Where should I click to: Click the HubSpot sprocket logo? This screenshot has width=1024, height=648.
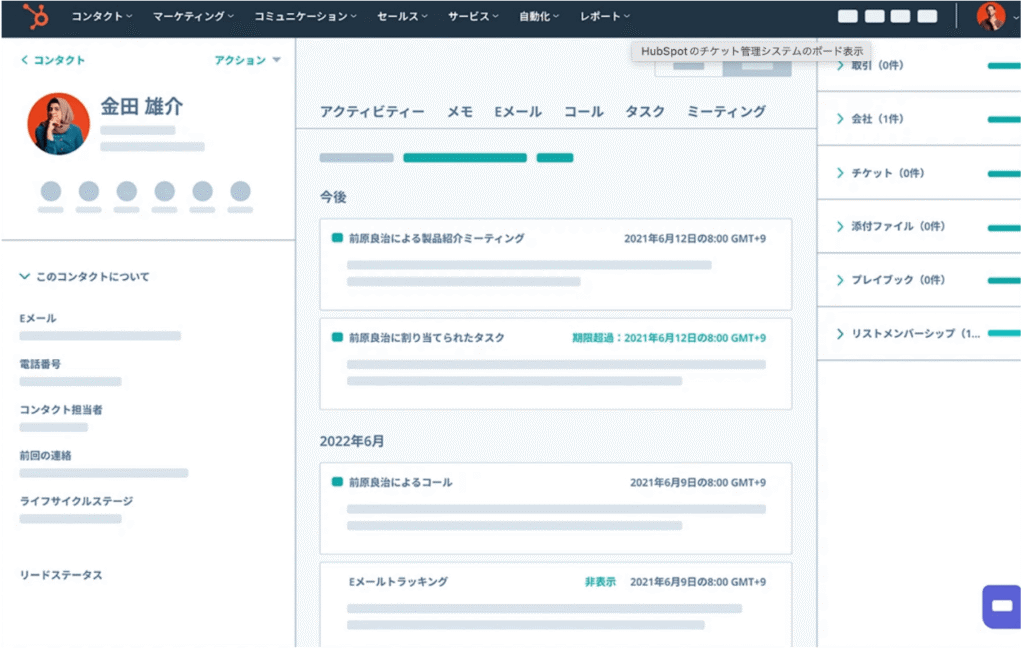pyautogui.click(x=35, y=17)
